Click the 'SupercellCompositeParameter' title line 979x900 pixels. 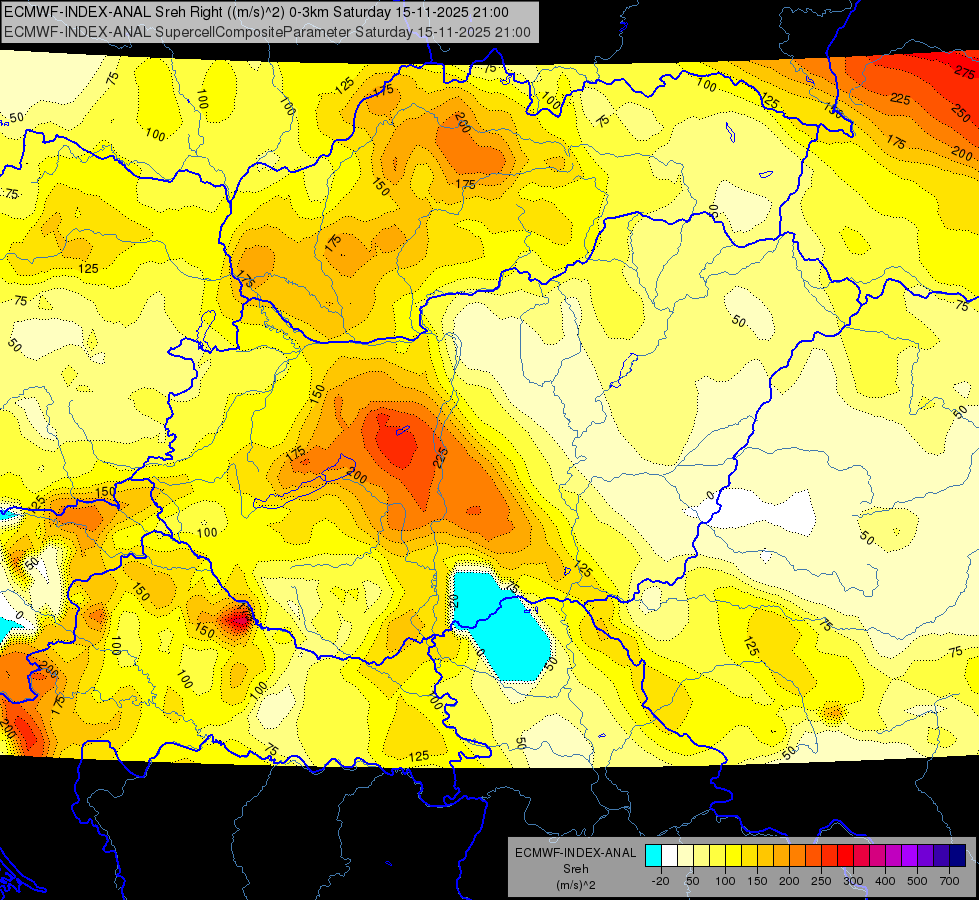click(x=267, y=32)
